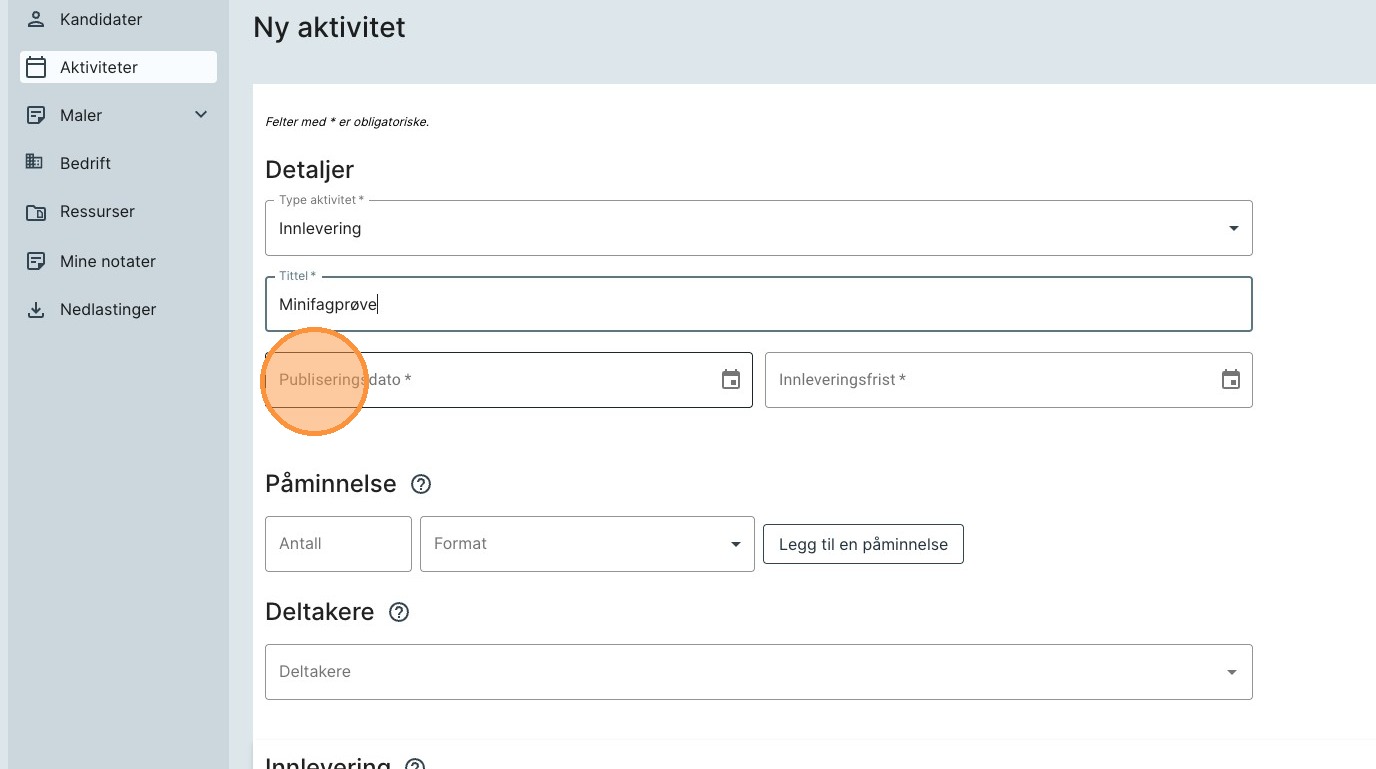Screen dimensions: 1376x769
Task: Click the Nedlastinger download icon
Action: (x=36, y=310)
